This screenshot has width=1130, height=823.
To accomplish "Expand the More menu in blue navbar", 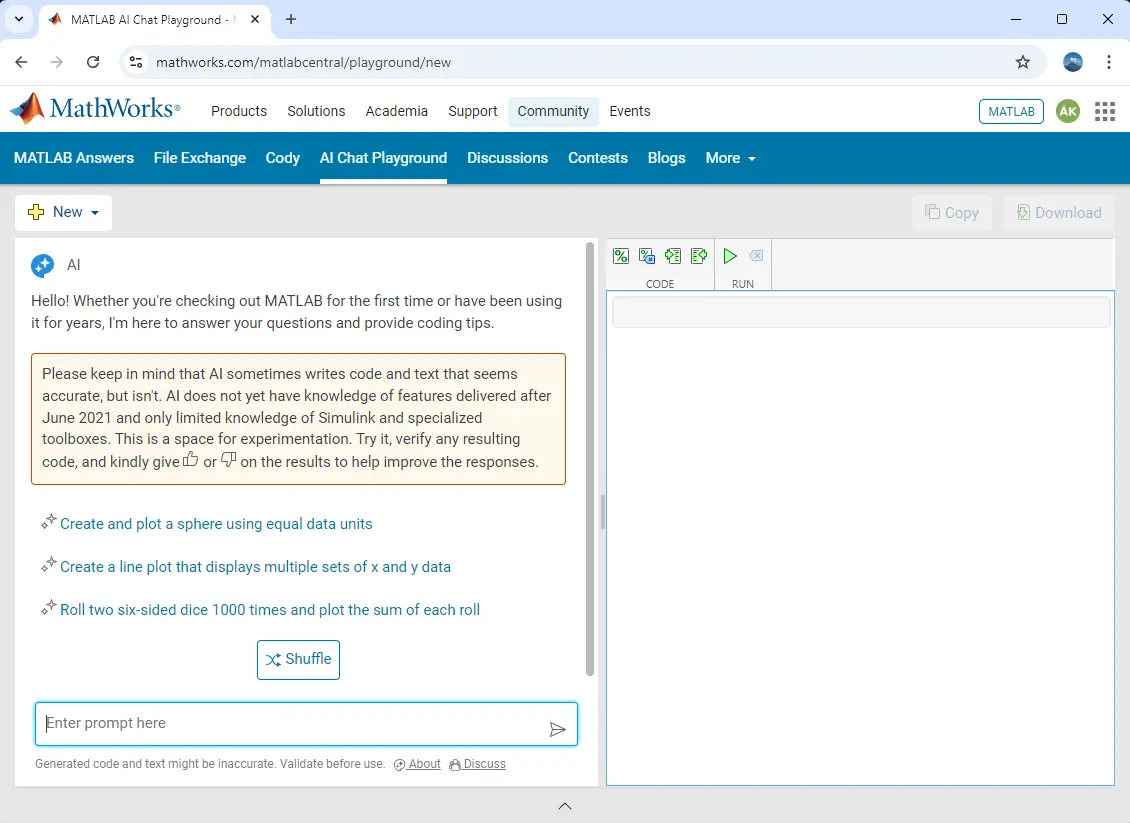I will click(731, 158).
